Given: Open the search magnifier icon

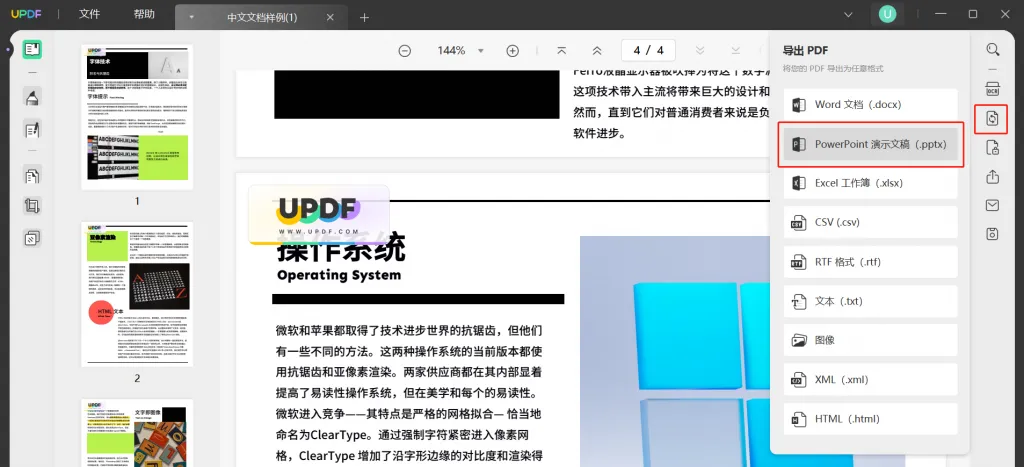Looking at the screenshot, I should (993, 50).
